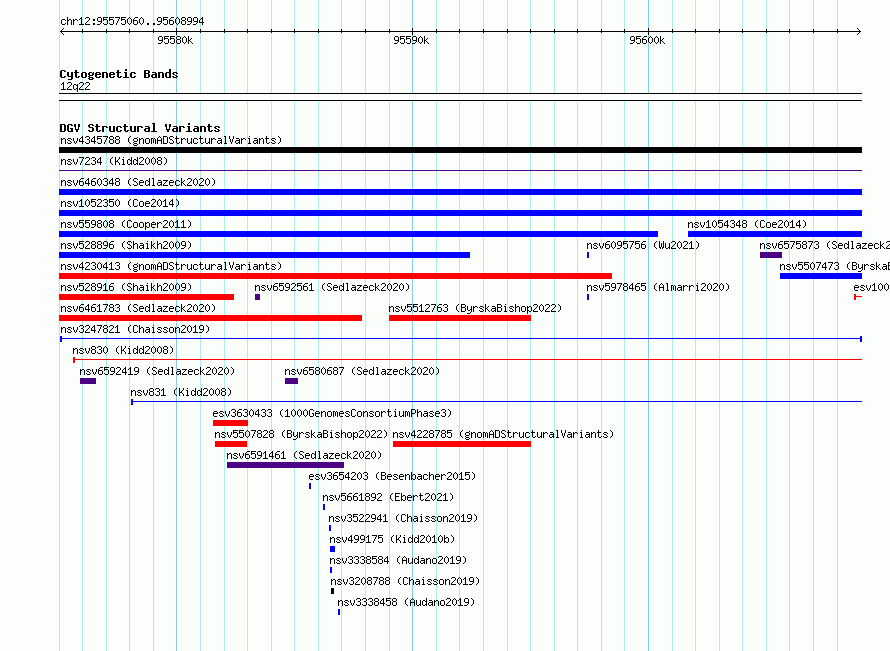
Task: Open nsv5978465 (Almarri2020) label
Action: click(x=658, y=287)
